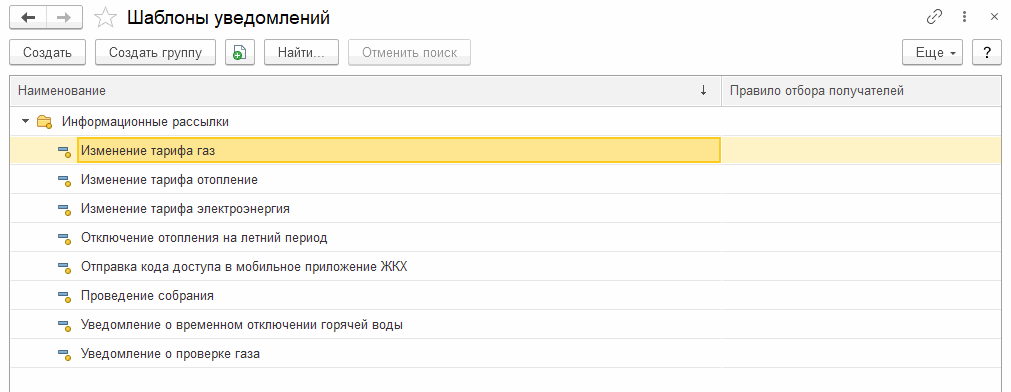Image resolution: width=1011 pixels, height=392 pixels.
Task: Open the Найти... search dialog
Action: point(301,53)
